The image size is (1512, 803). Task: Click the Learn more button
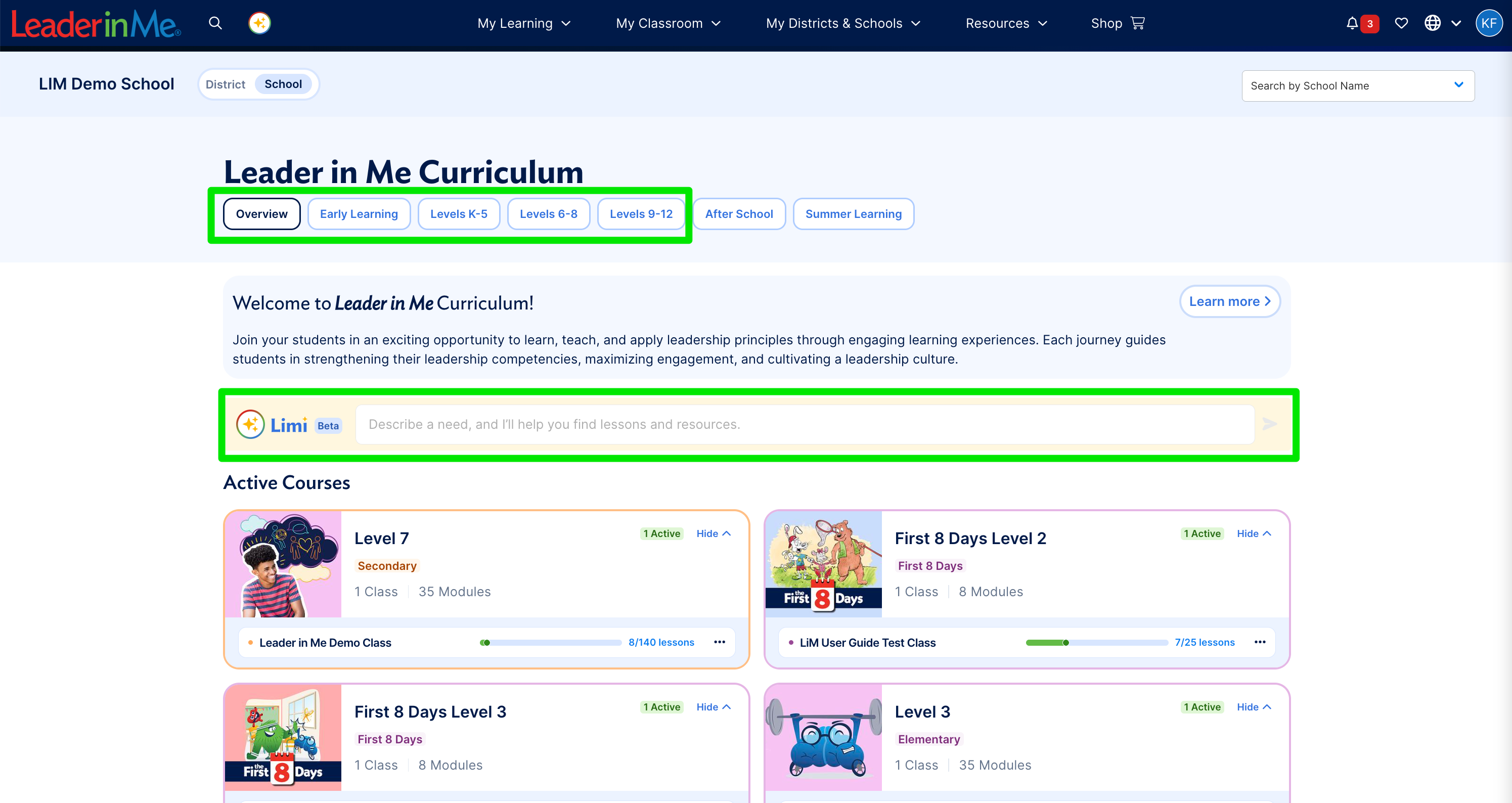1230,302
